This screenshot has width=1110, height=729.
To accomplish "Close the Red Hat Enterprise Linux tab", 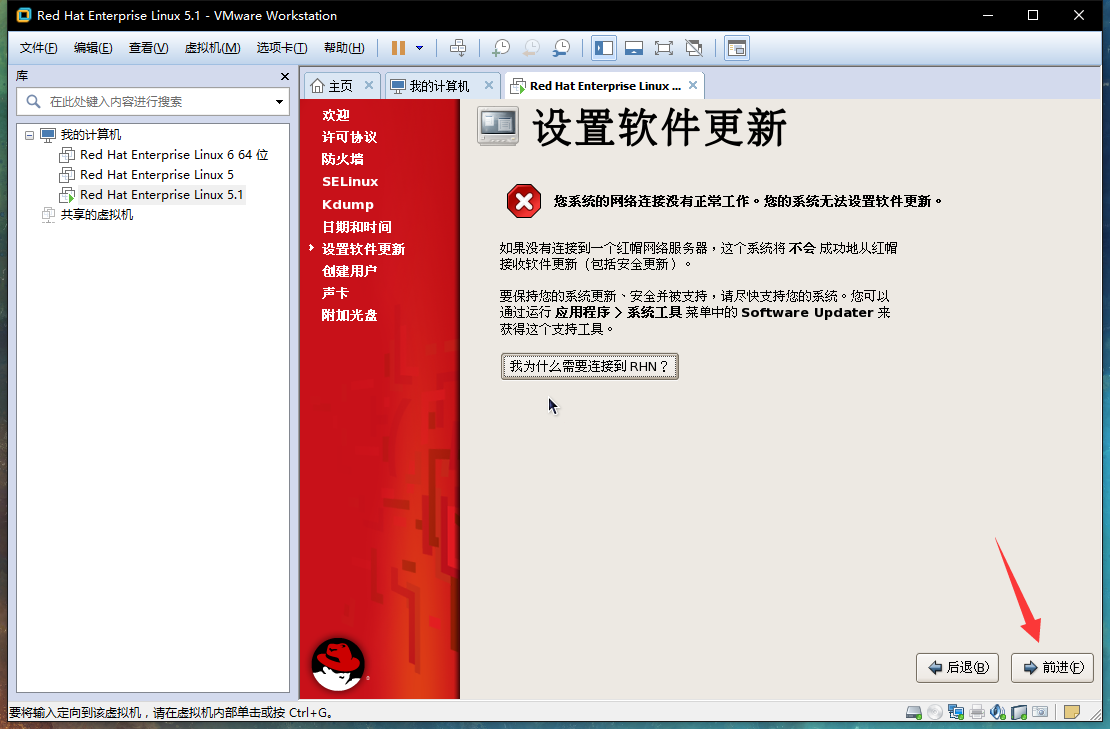I will point(693,85).
